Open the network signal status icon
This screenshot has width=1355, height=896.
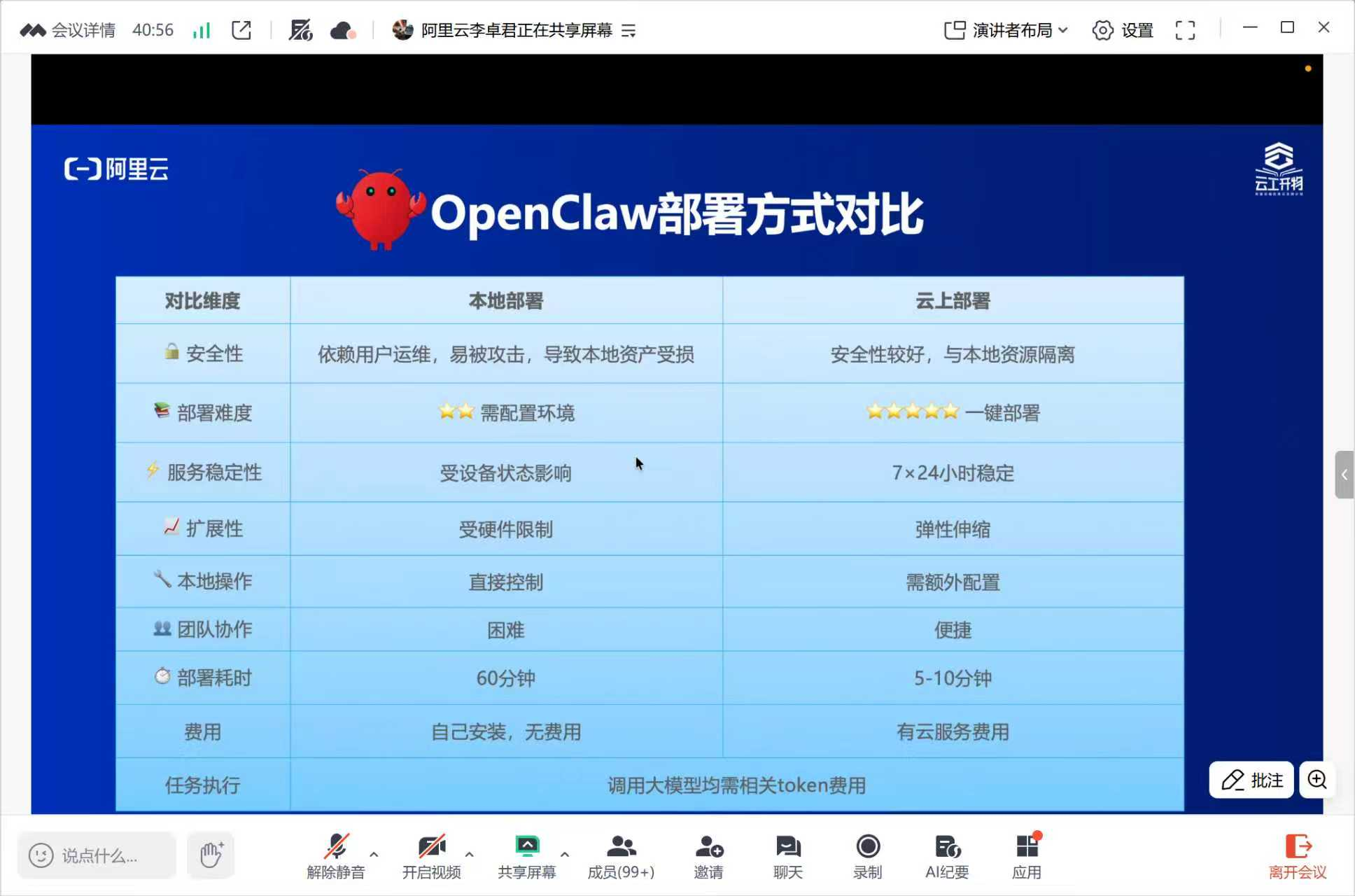202,30
